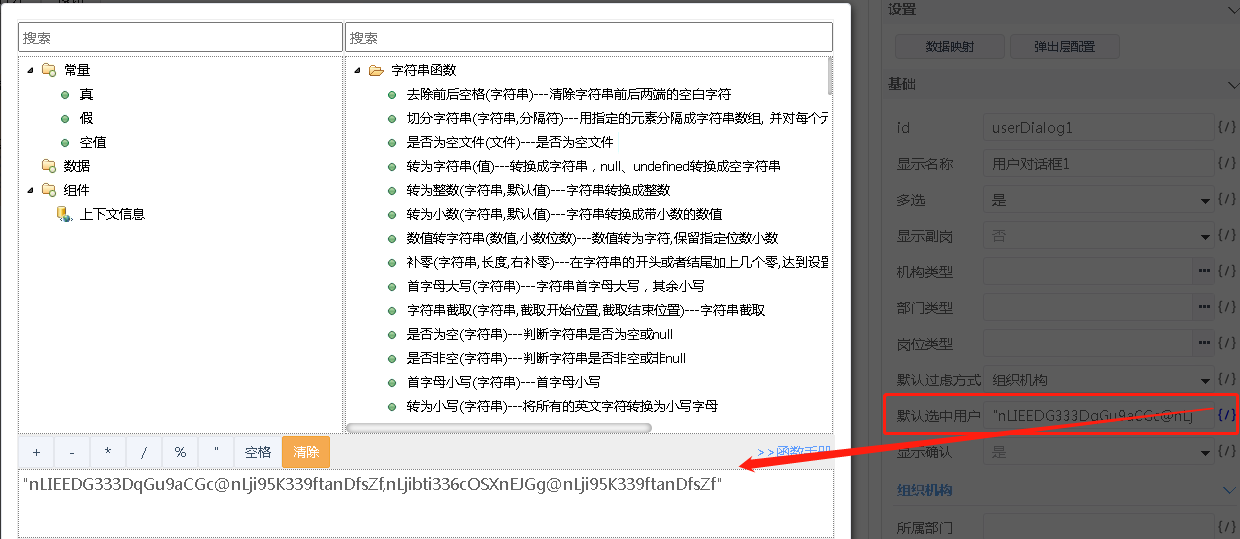The width and height of the screenshot is (1240, 539).
Task: Click the expression icon for 岗位类型
Action: [1227, 344]
